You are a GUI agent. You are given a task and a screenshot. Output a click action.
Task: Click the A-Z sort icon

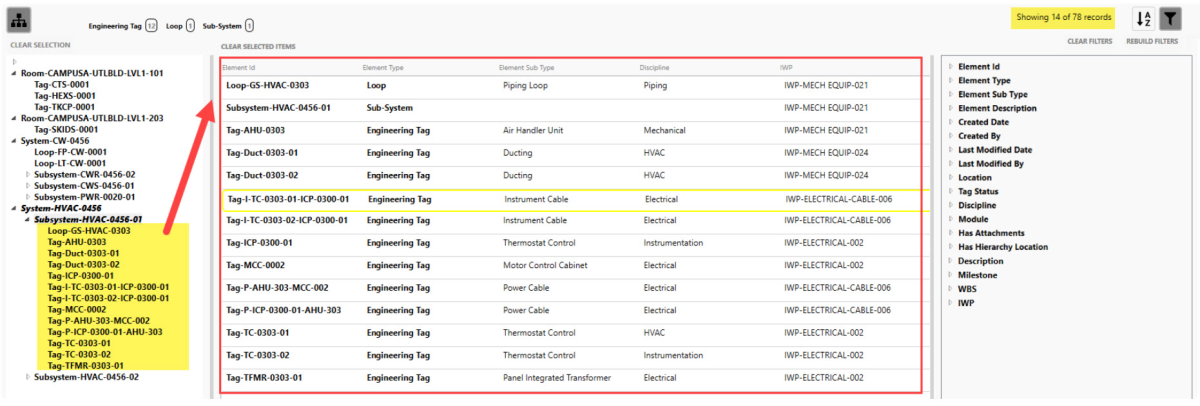pos(1143,19)
